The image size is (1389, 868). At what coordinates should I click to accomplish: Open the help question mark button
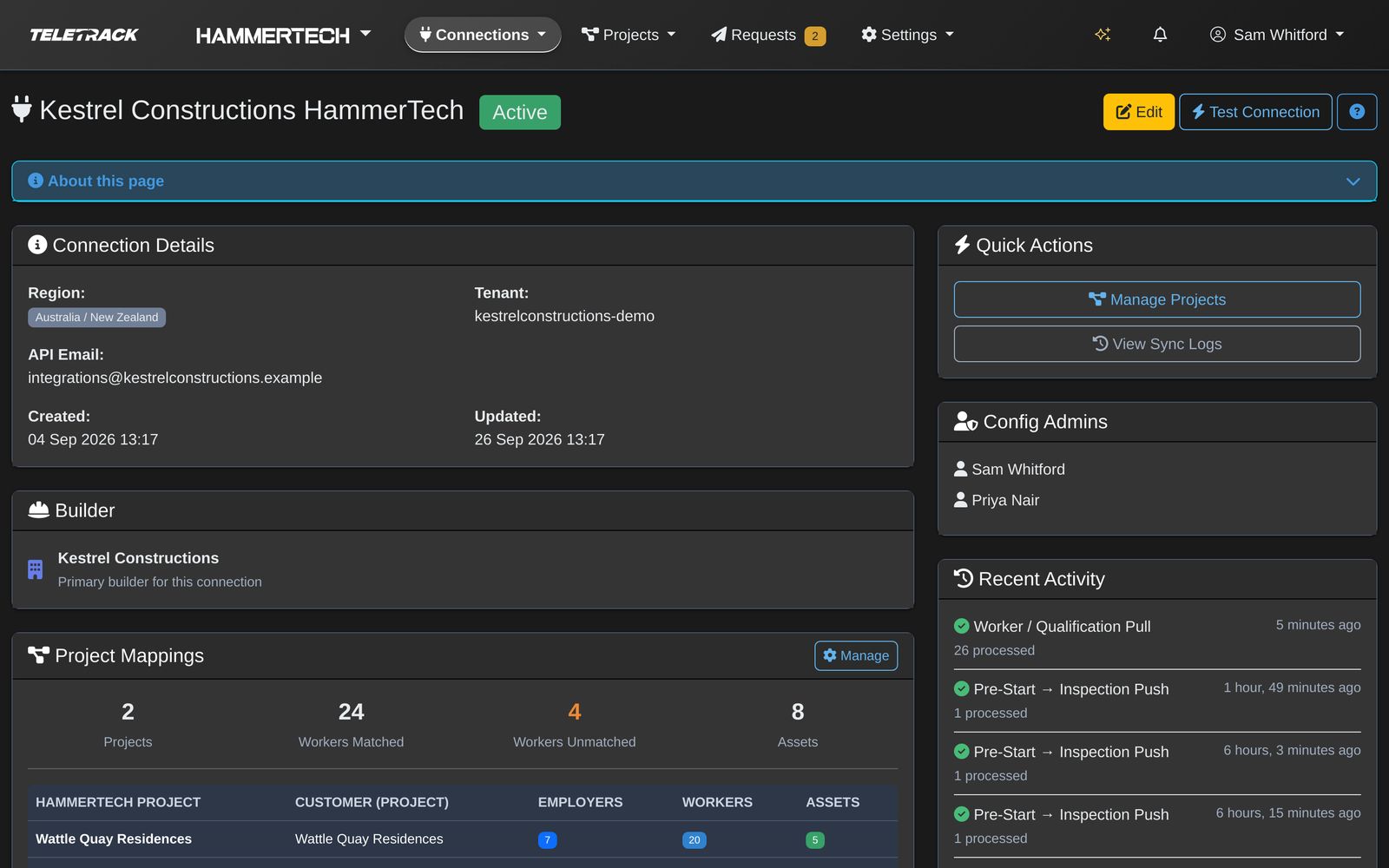[x=1357, y=112]
